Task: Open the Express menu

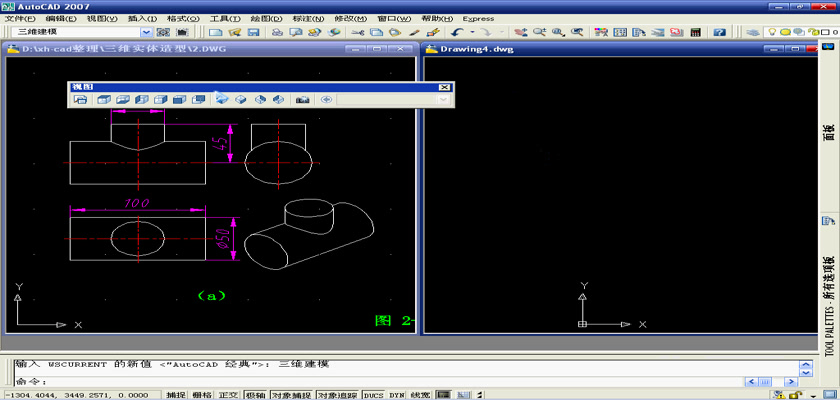Action: (x=478, y=19)
